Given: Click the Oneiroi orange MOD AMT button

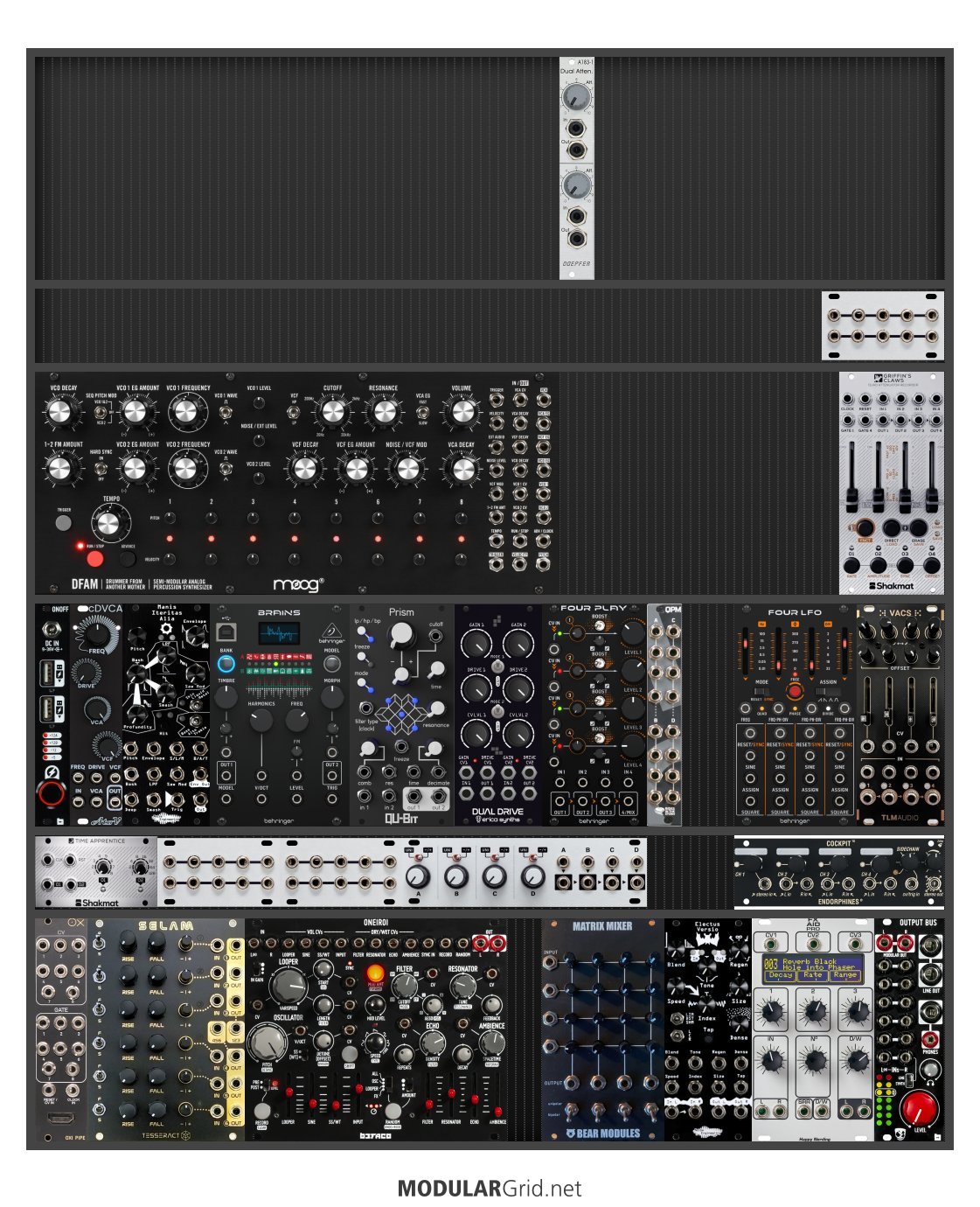Looking at the screenshot, I should click(376, 973).
